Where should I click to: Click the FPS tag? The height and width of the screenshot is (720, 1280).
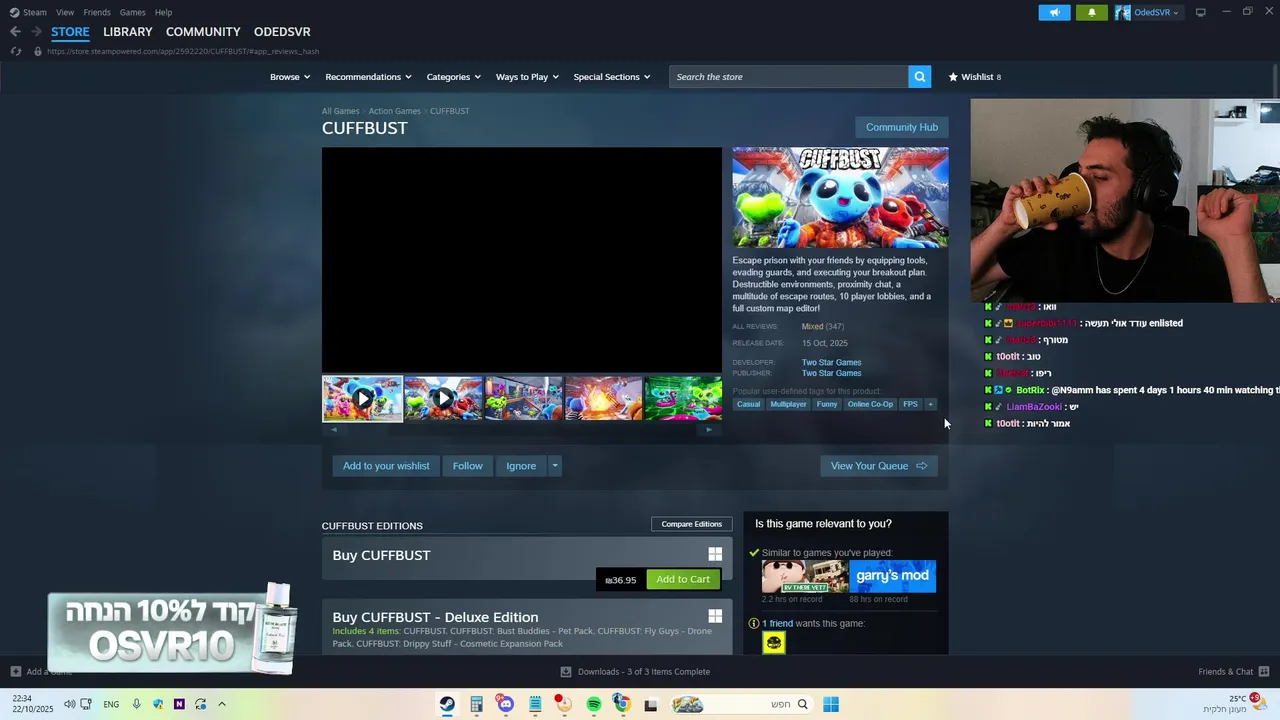[x=910, y=404]
